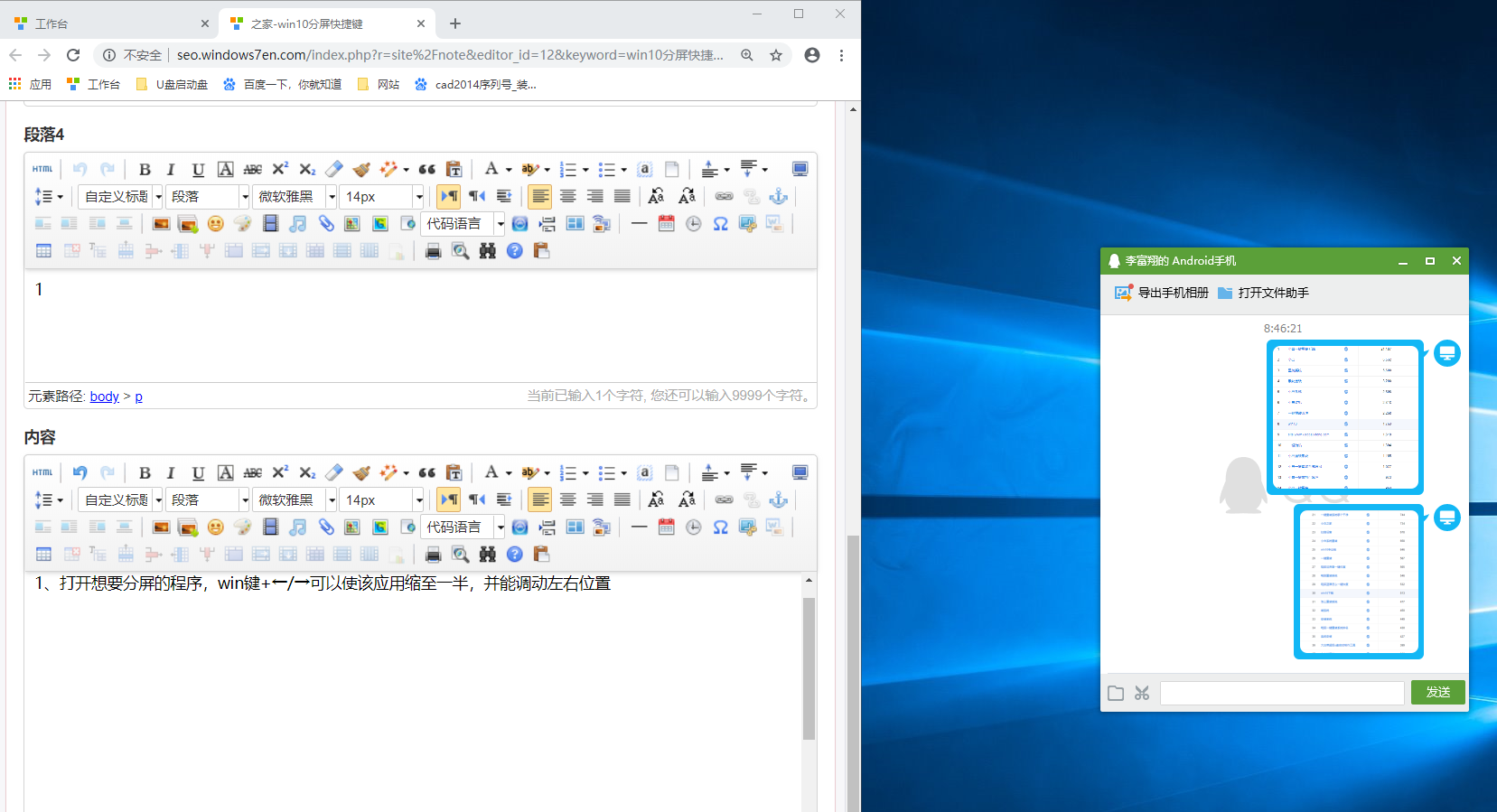Insert emoticon in the 段落4 editor

pyautogui.click(x=215, y=224)
